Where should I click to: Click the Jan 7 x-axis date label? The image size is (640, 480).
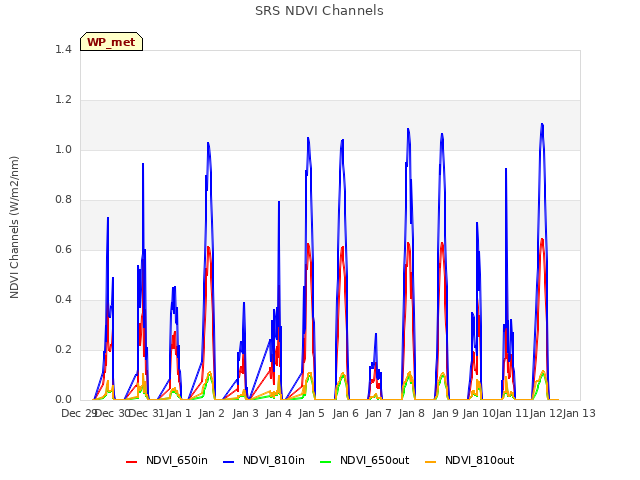[378, 413]
